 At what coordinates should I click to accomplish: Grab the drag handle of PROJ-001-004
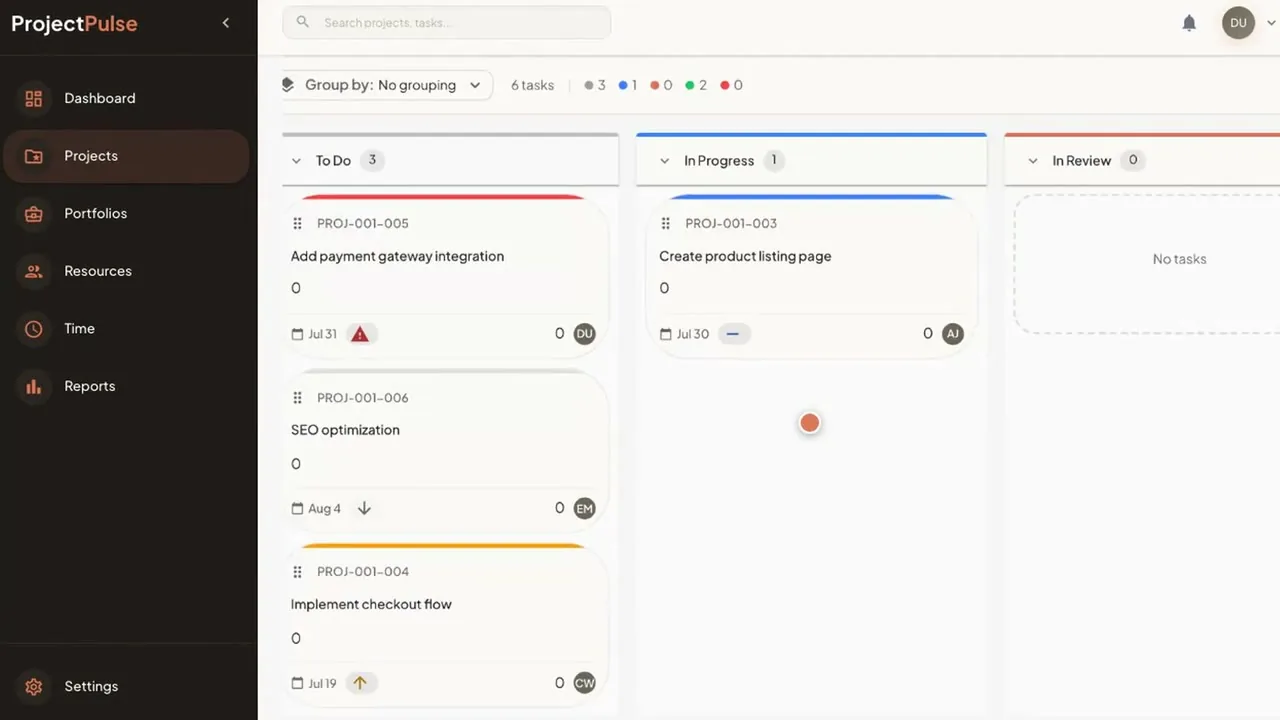tap(297, 572)
